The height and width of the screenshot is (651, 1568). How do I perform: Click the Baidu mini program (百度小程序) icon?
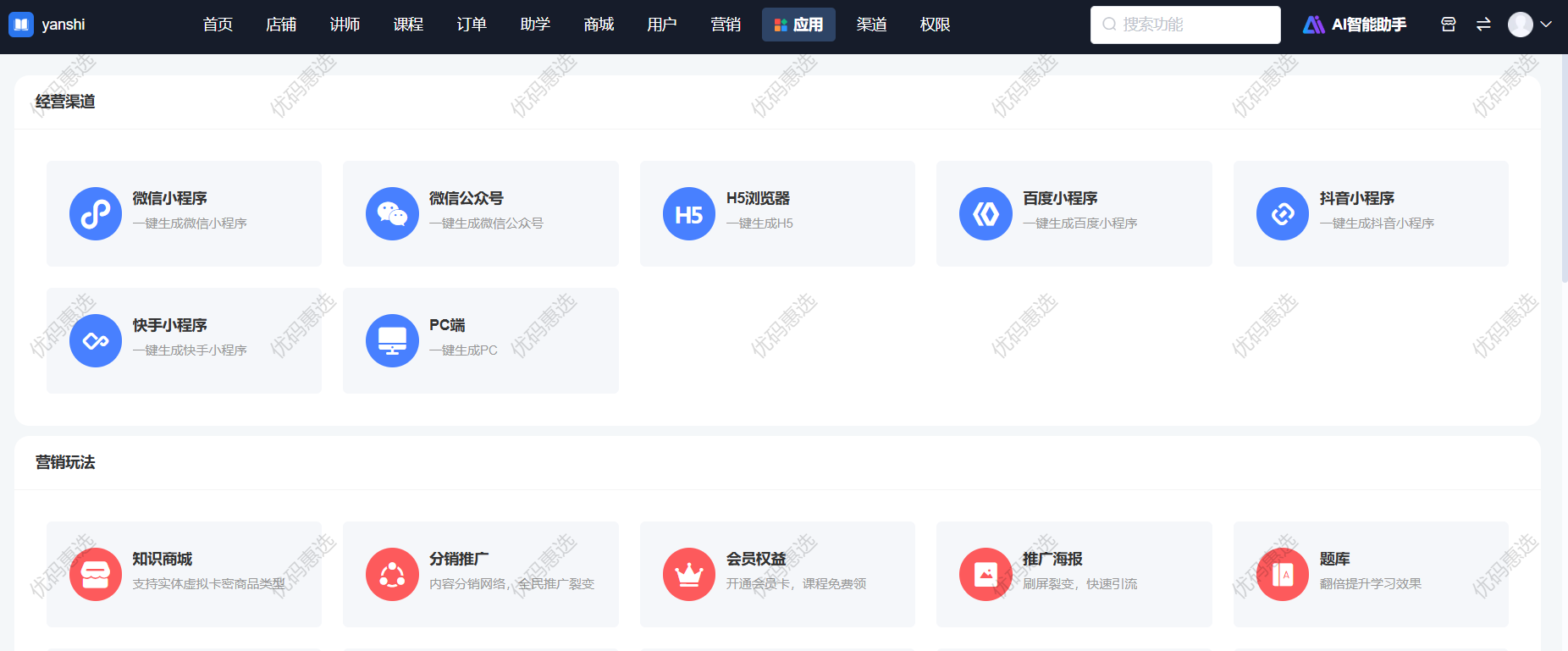point(986,214)
